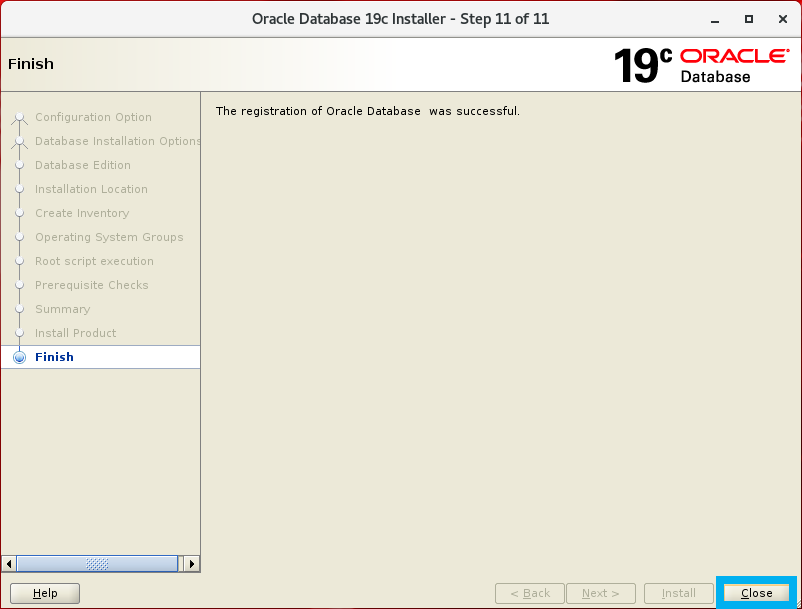Click the grayed-out Install button
This screenshot has width=802, height=609.
point(679,593)
